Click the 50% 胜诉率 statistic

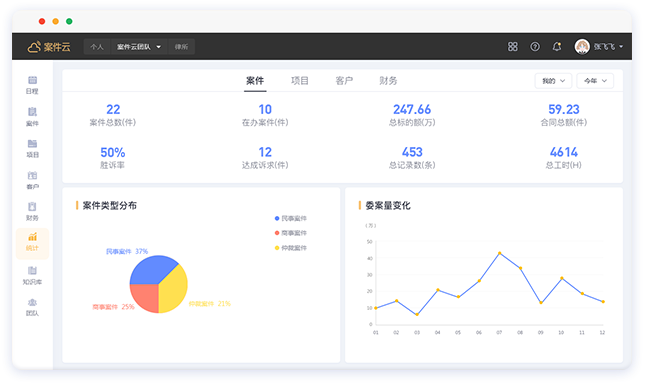[113, 158]
